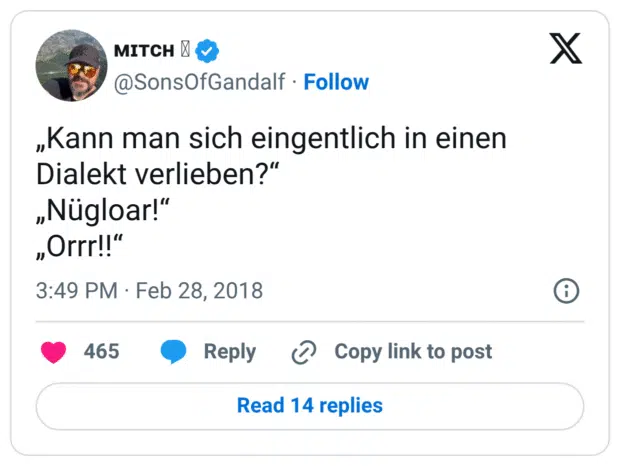Click the tweet's first line about Dialekt
Image resolution: width=620 pixels, height=466 pixels.
(x=272, y=139)
